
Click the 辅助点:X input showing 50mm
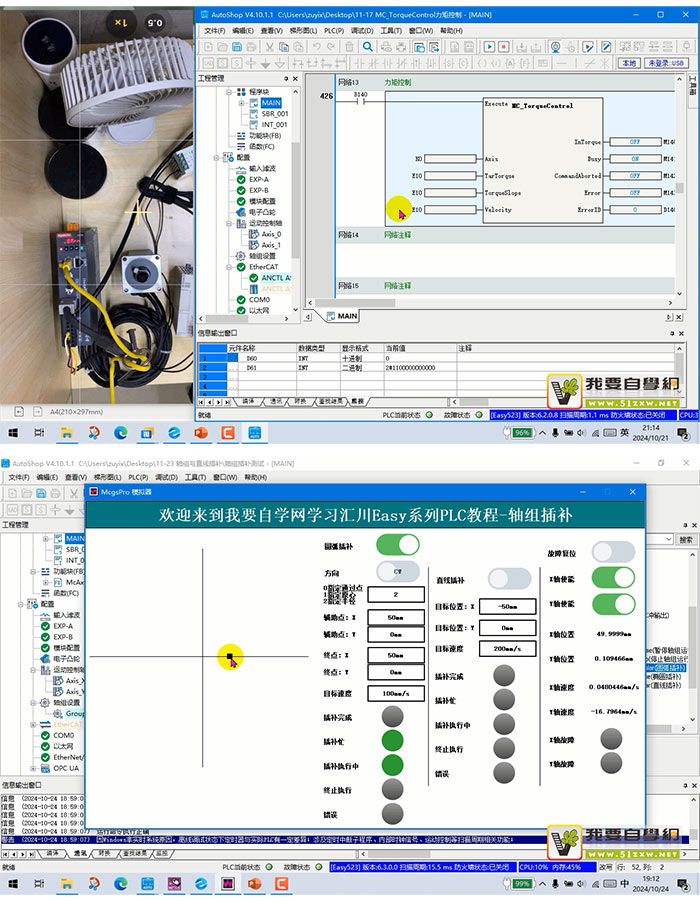395,617
